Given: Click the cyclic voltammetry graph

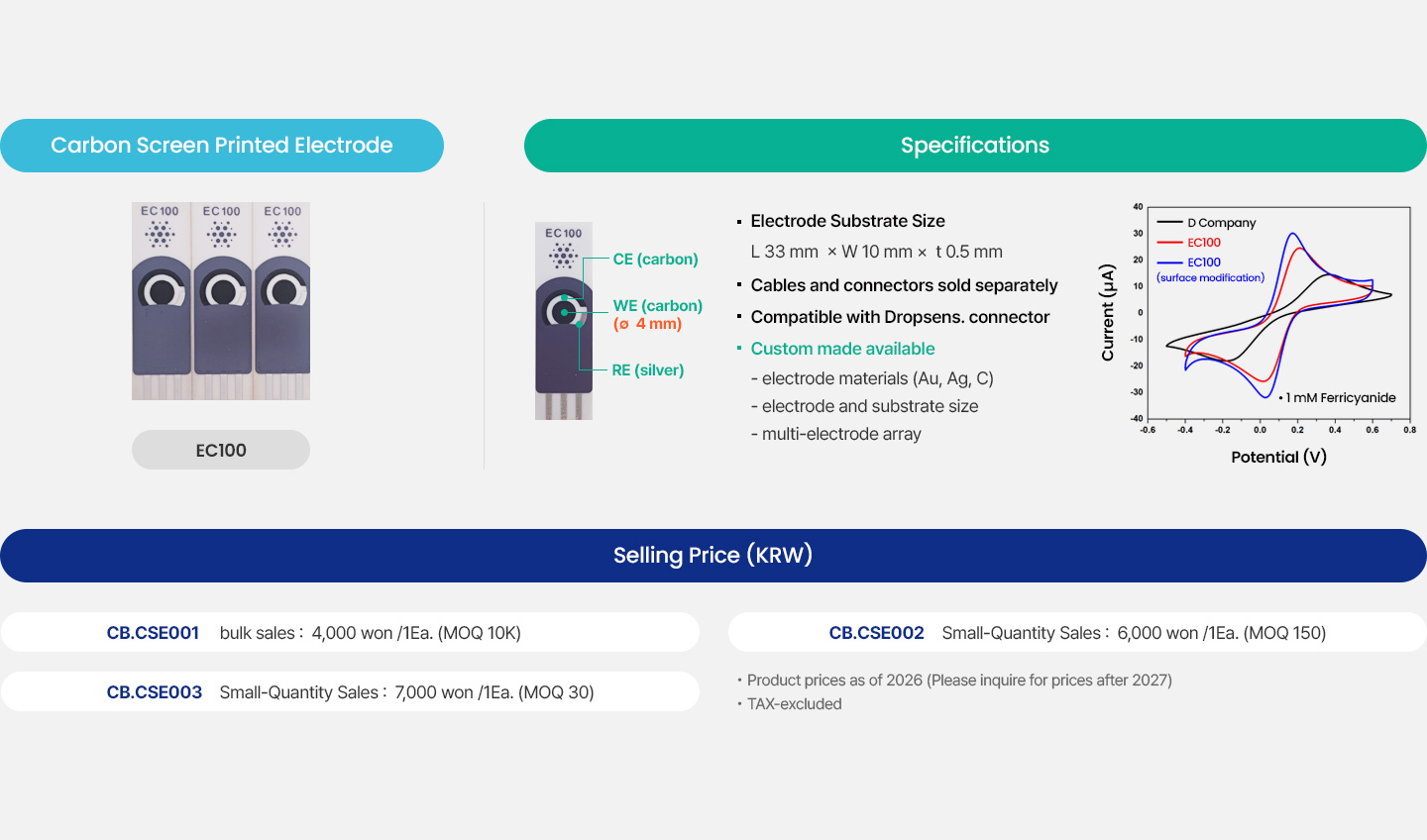Looking at the screenshot, I should tap(1278, 317).
